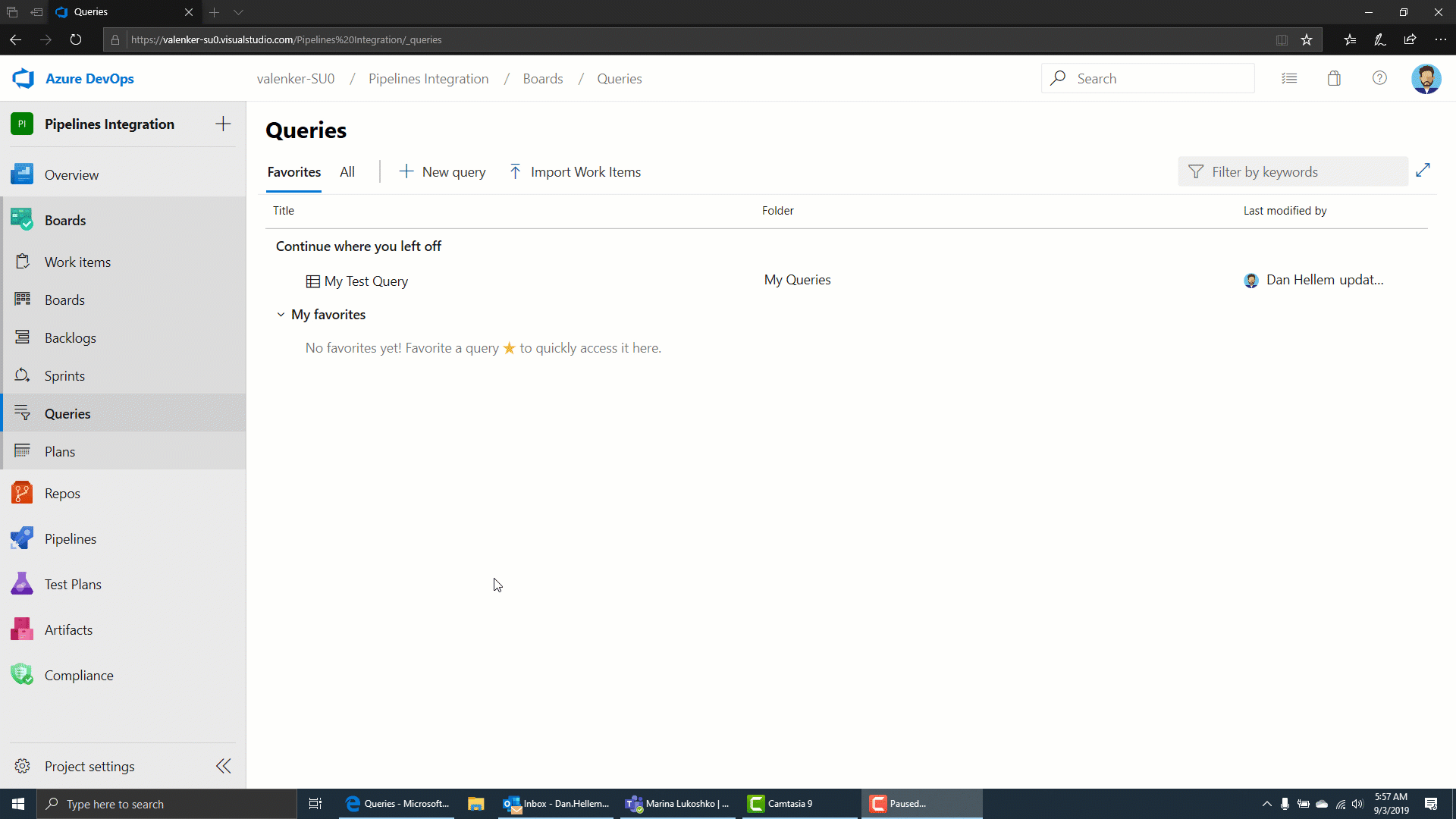Click Import Work Items button
1456x819 pixels.
pos(575,171)
